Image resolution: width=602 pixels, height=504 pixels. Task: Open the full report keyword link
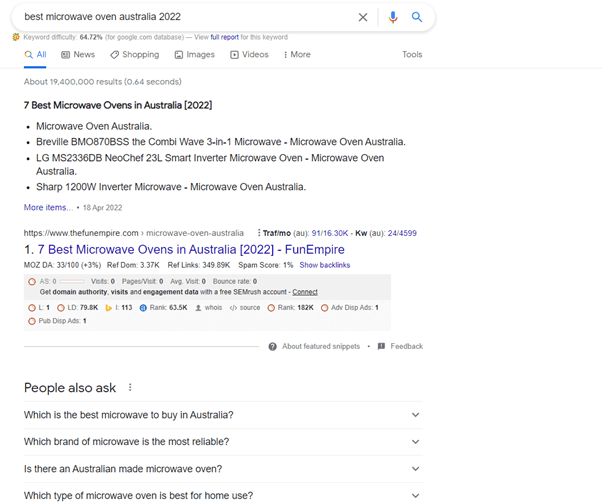(224, 37)
